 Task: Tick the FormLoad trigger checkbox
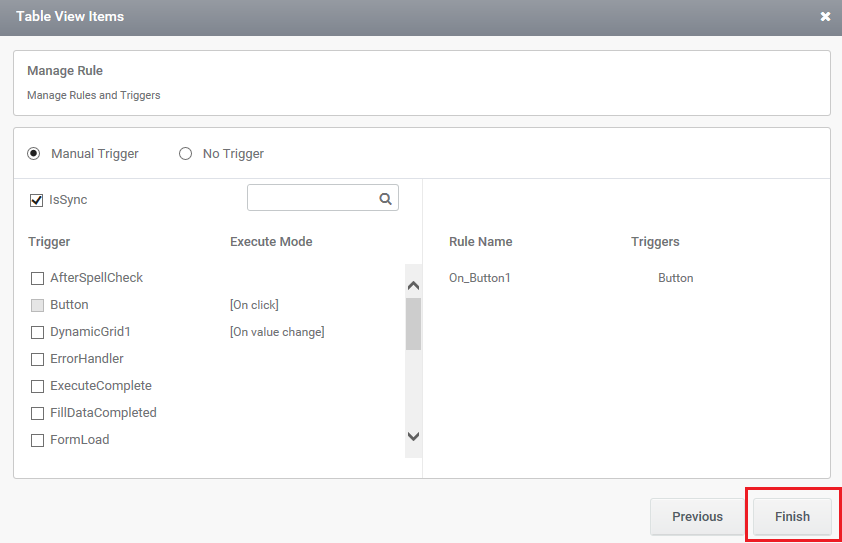37,440
